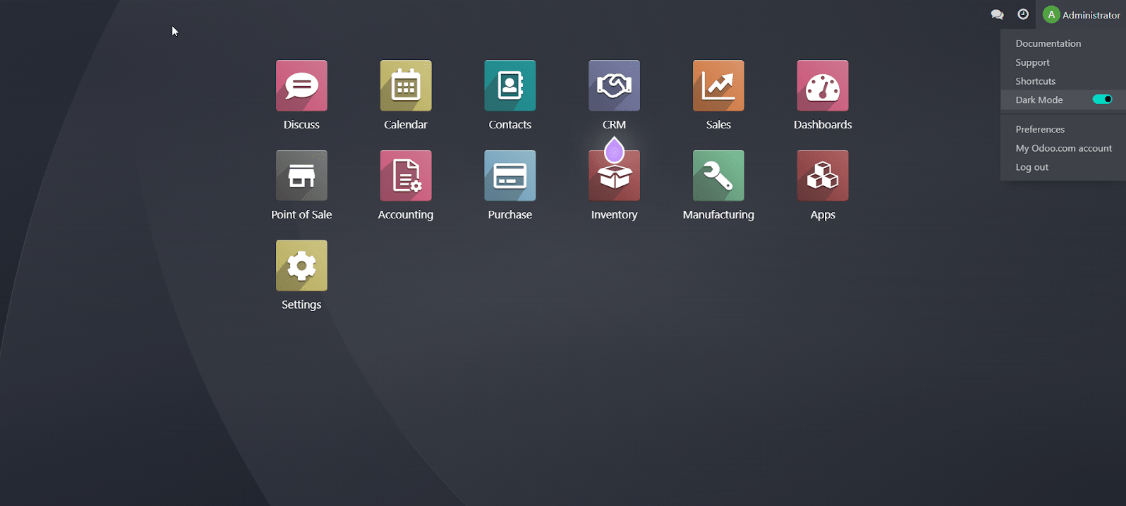1126x506 pixels.
Task: Collapse the Administrator user menu
Action: tap(1081, 14)
